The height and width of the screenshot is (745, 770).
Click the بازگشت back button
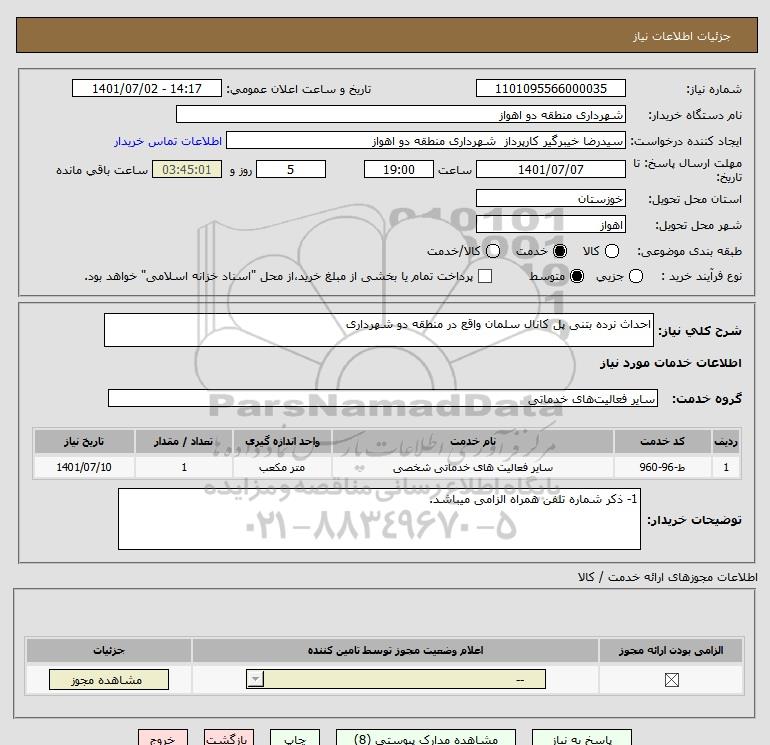click(x=229, y=739)
